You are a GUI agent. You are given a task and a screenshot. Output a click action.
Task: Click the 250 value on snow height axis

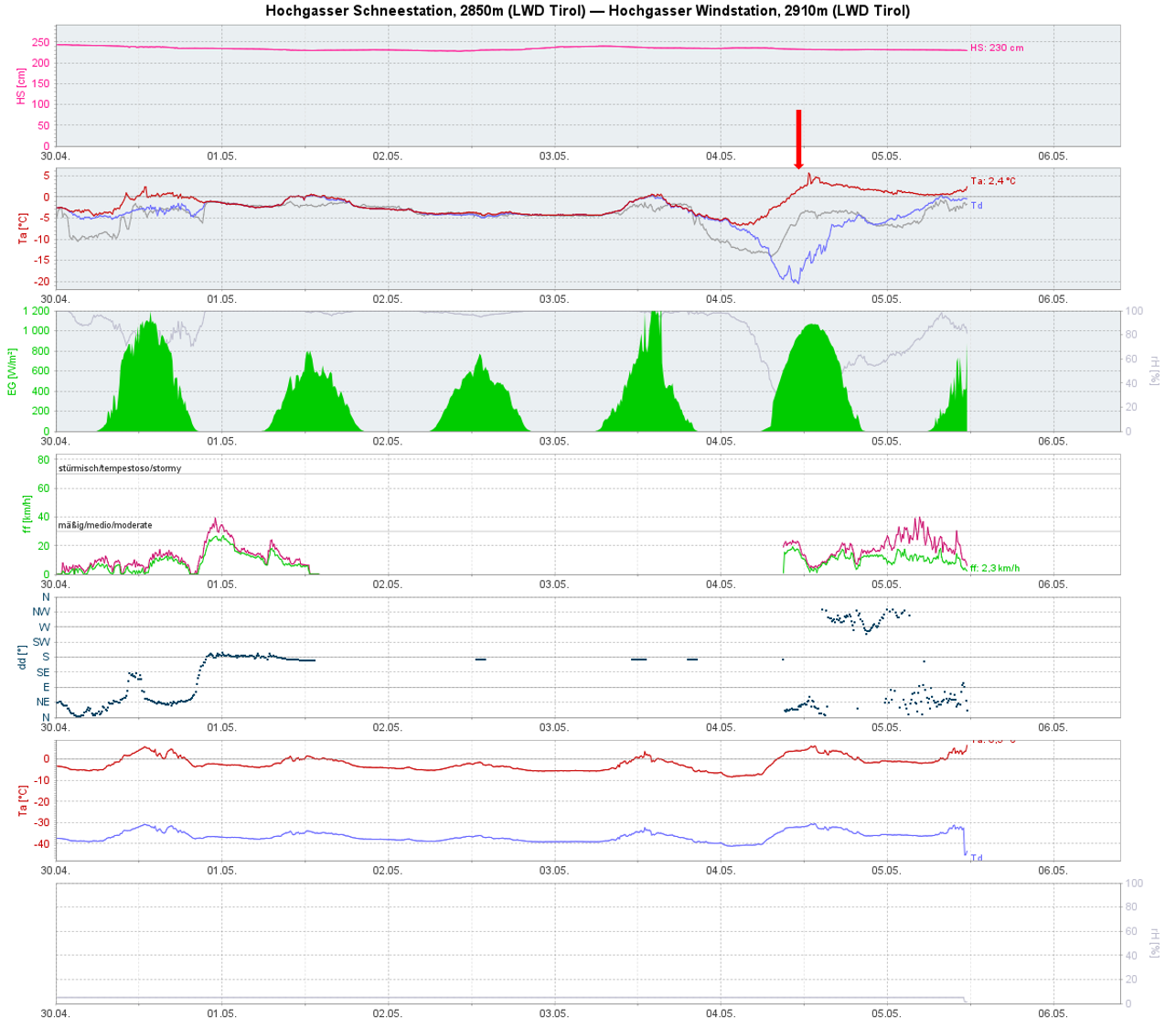[x=40, y=42]
